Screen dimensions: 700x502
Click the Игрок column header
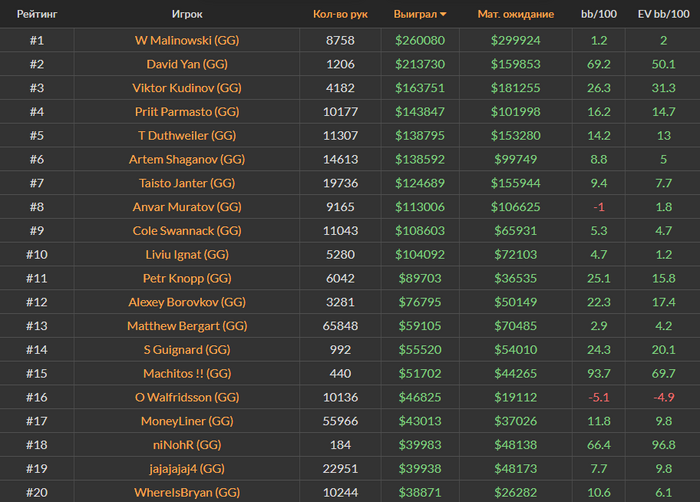click(187, 15)
